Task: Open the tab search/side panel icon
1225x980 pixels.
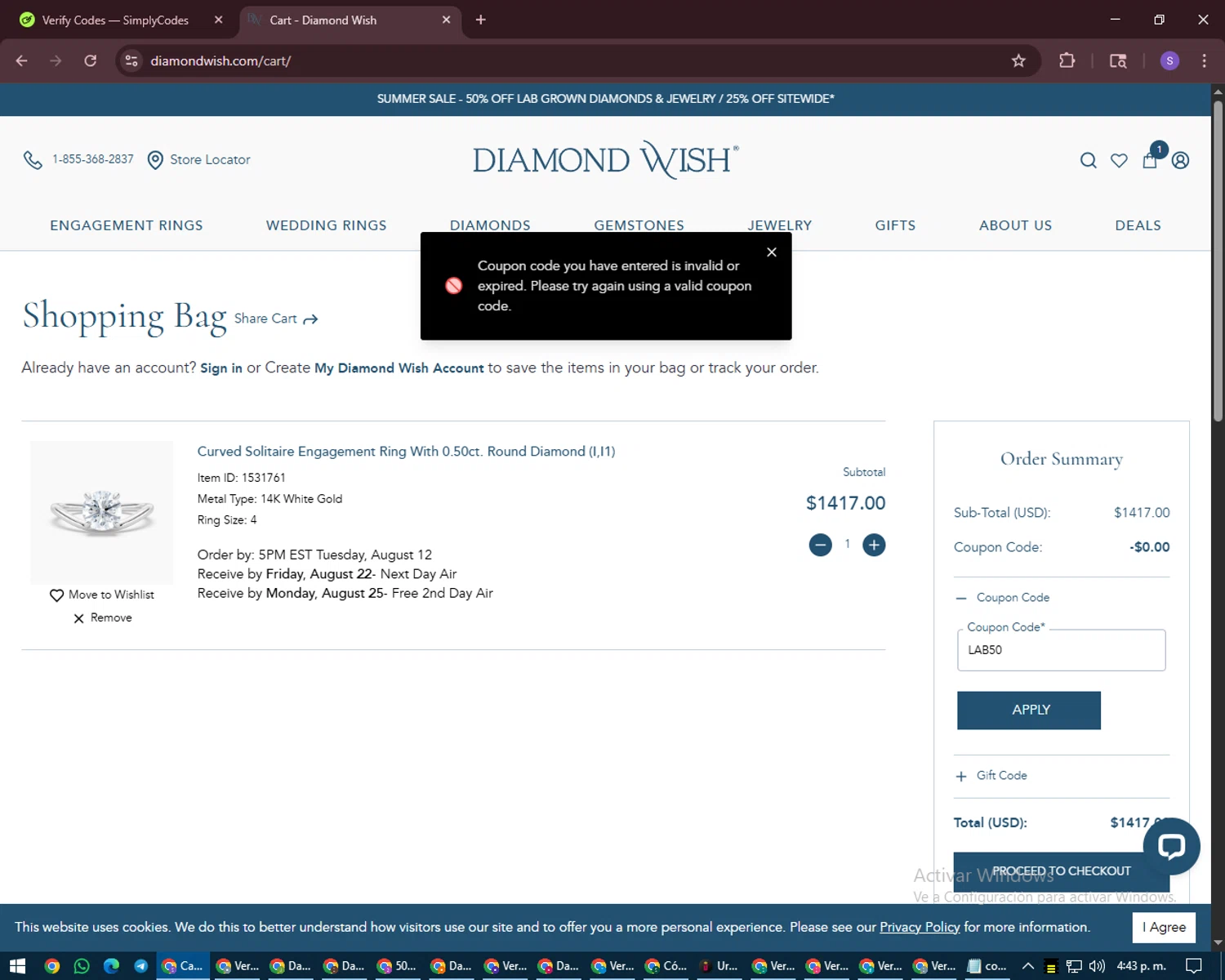Action: [1118, 60]
